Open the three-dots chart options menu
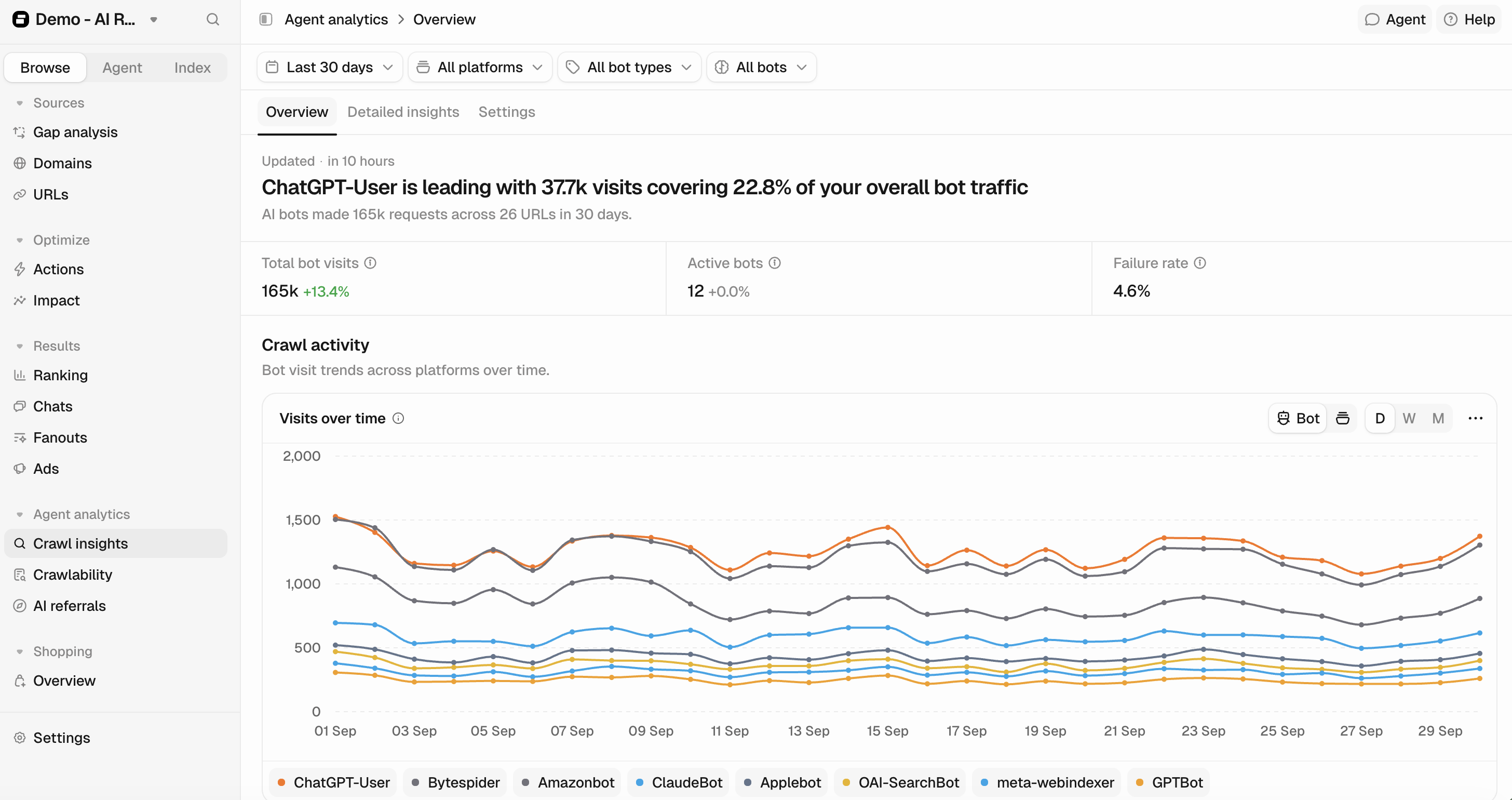The height and width of the screenshot is (800, 1512). click(1476, 418)
